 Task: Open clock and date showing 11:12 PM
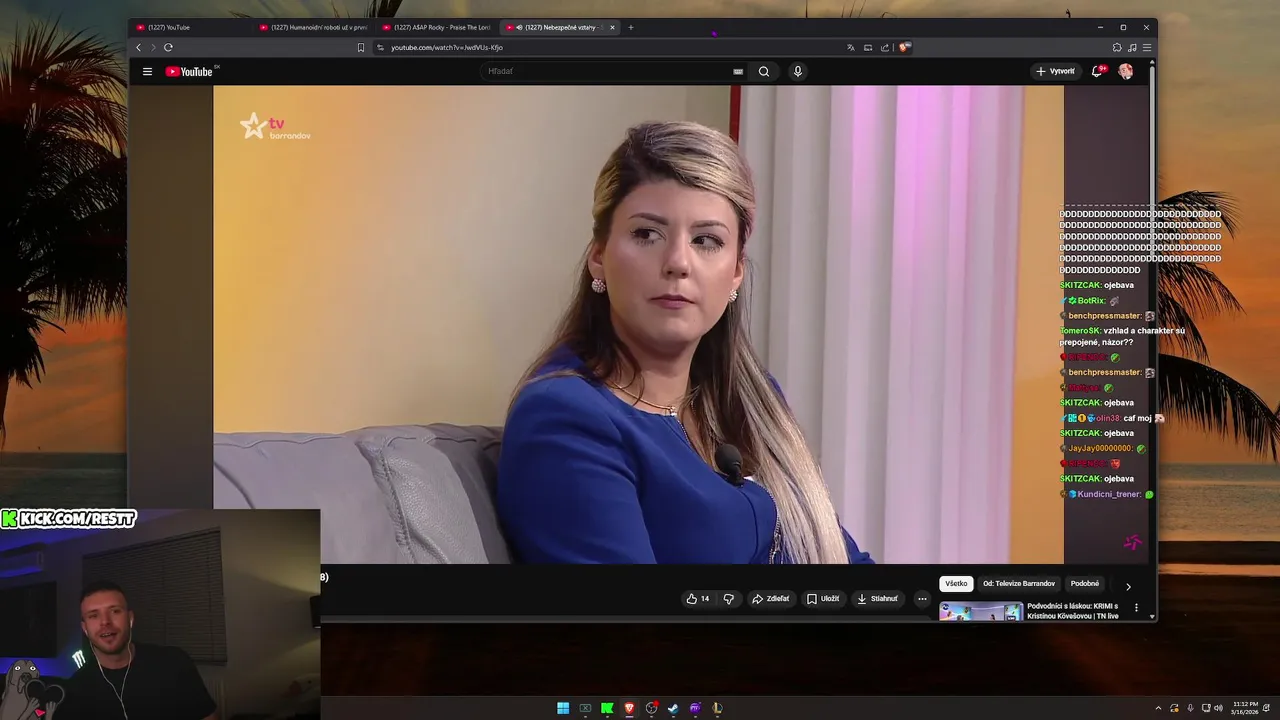pos(1245,708)
